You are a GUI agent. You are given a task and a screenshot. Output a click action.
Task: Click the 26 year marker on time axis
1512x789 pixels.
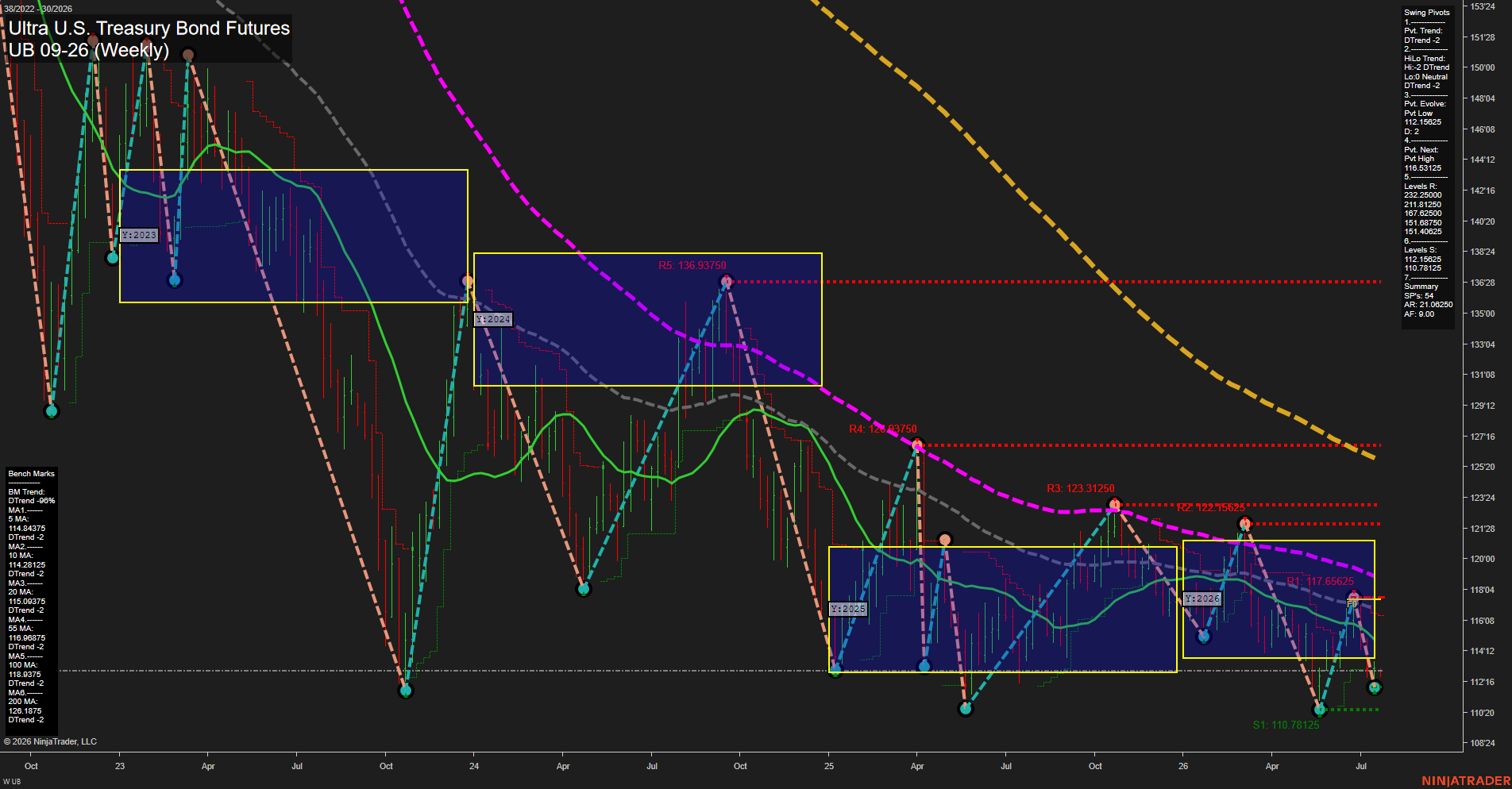1183,767
